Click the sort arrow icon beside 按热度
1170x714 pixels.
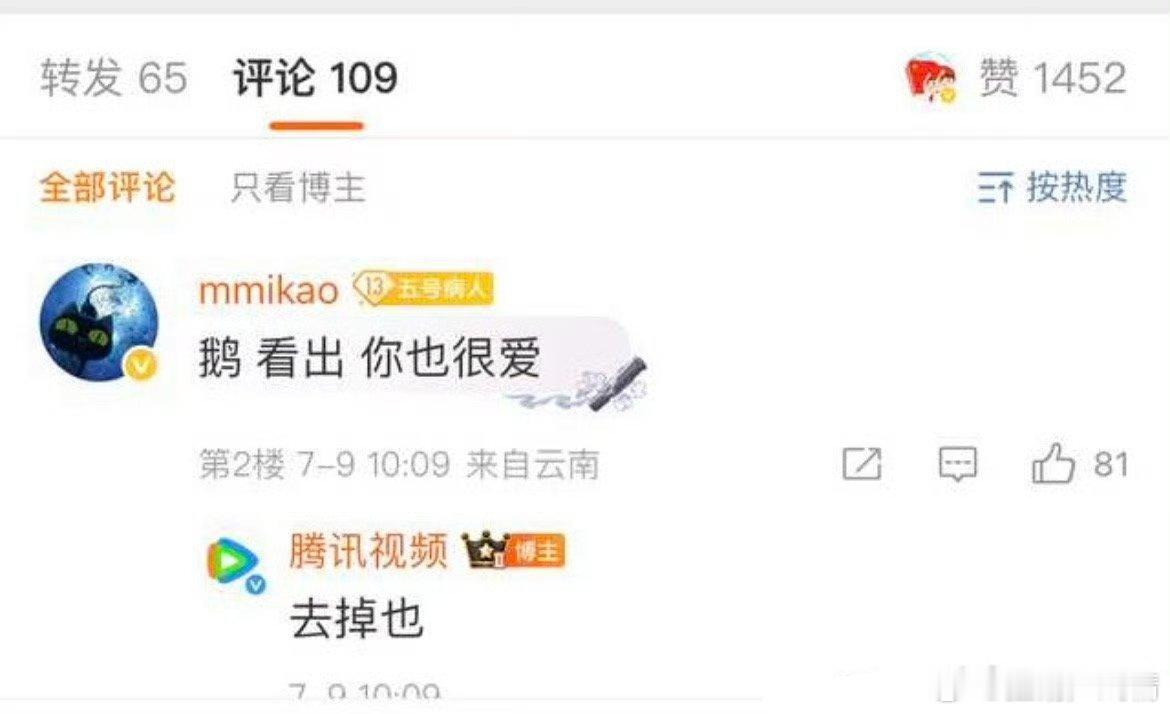(995, 187)
